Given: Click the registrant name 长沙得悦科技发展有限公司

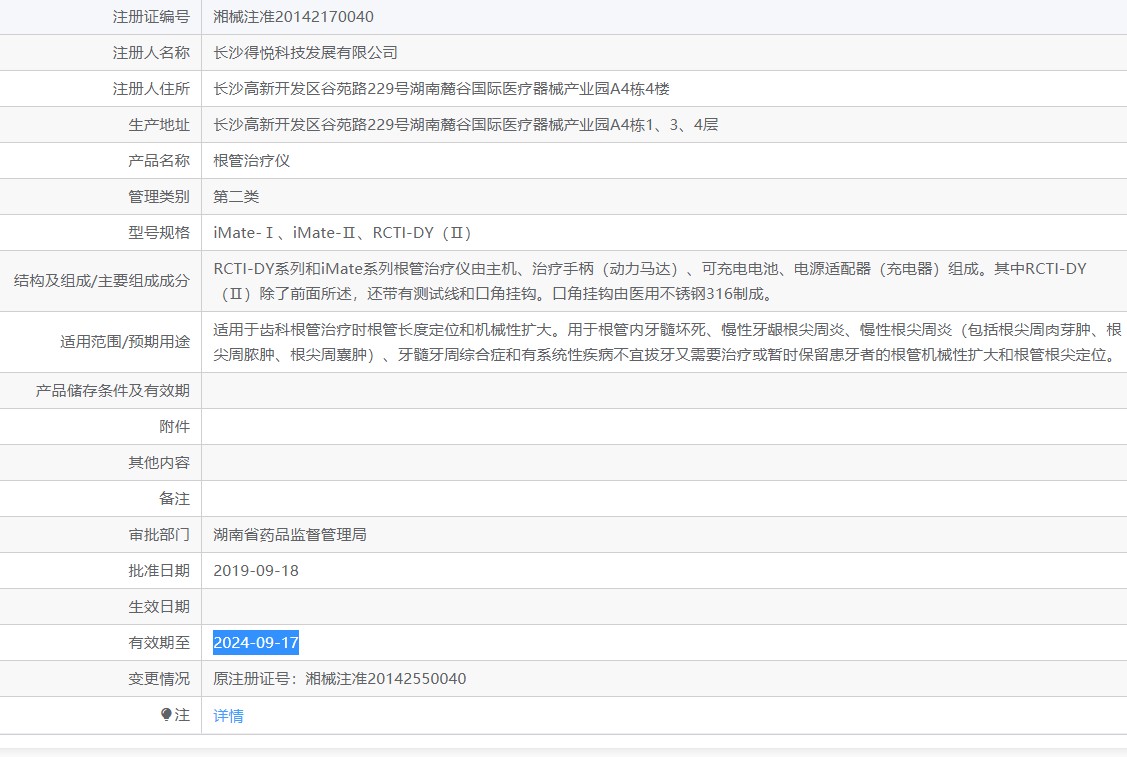Looking at the screenshot, I should coord(305,52).
